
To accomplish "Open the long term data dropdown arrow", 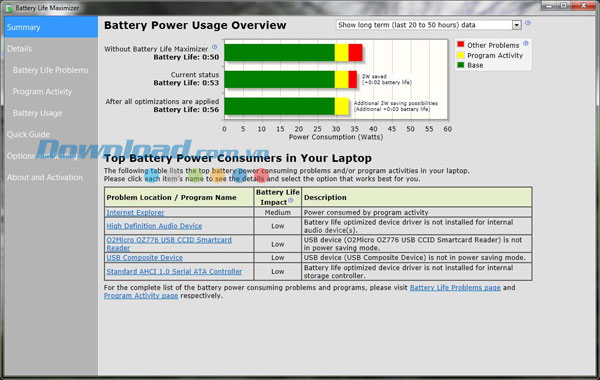I will 517,25.
